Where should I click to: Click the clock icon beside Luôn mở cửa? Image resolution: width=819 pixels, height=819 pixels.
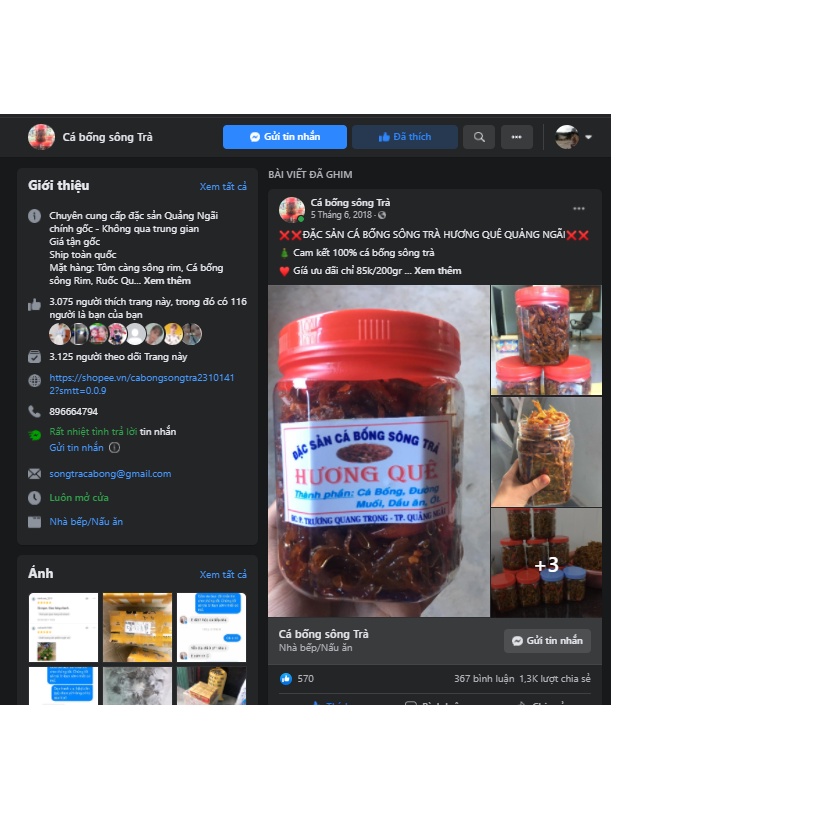click(x=34, y=498)
